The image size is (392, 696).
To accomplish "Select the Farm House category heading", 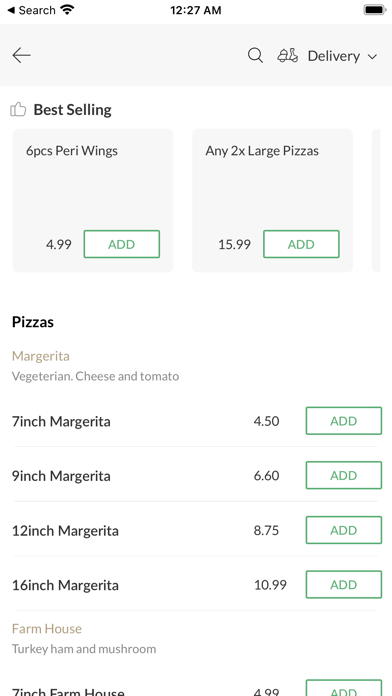I will [x=47, y=629].
